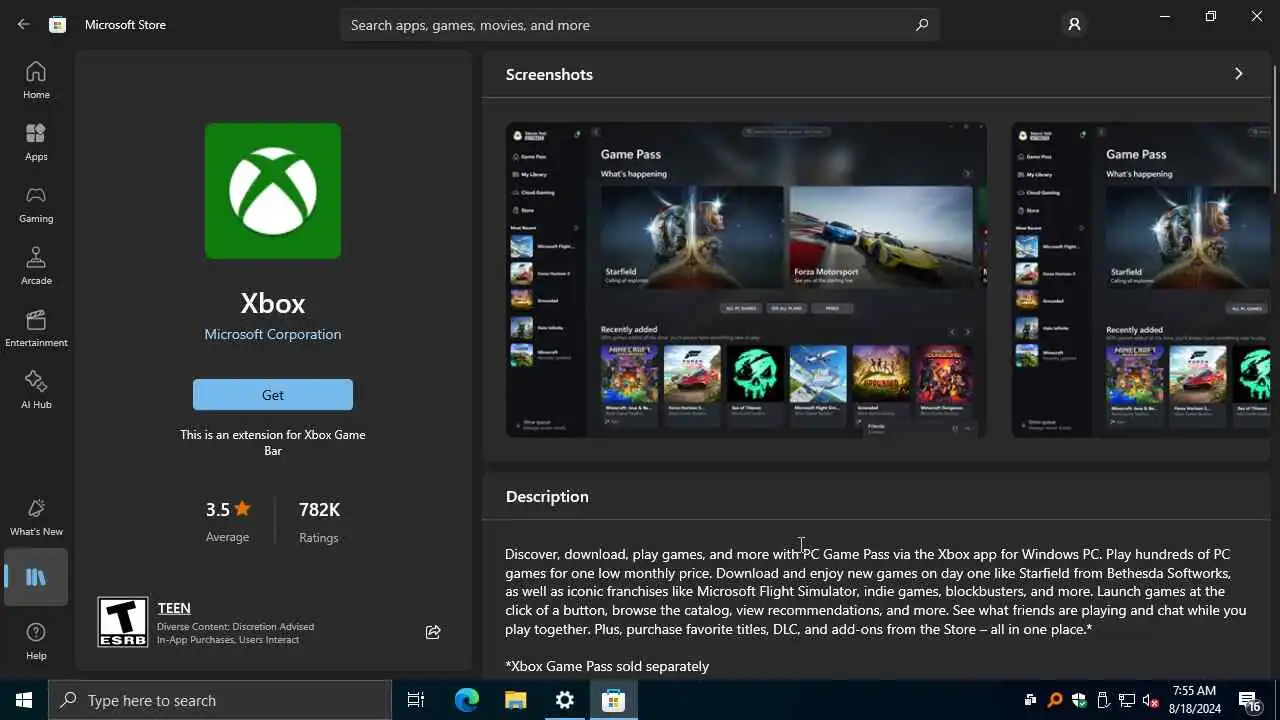Viewport: 1280px width, 720px height.
Task: Click the search magnifier icon
Action: pos(922,25)
